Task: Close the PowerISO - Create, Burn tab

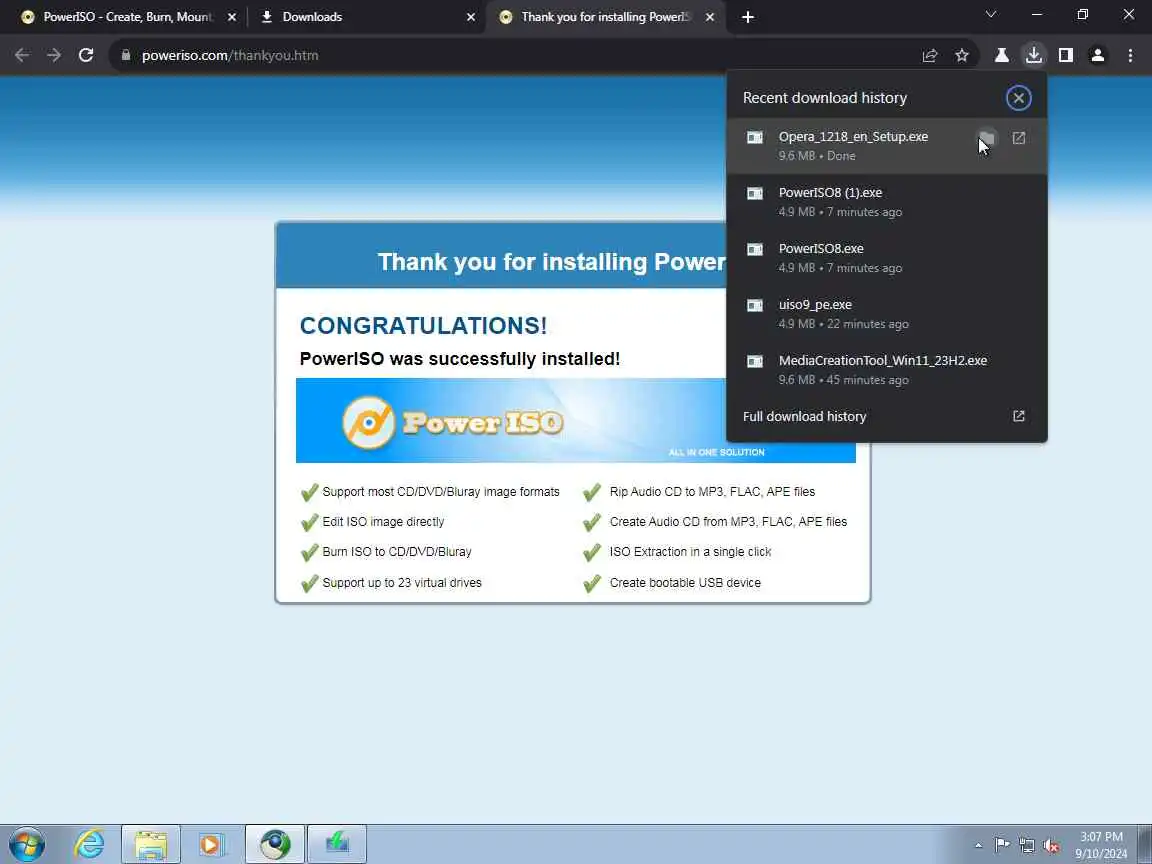Action: tap(232, 17)
